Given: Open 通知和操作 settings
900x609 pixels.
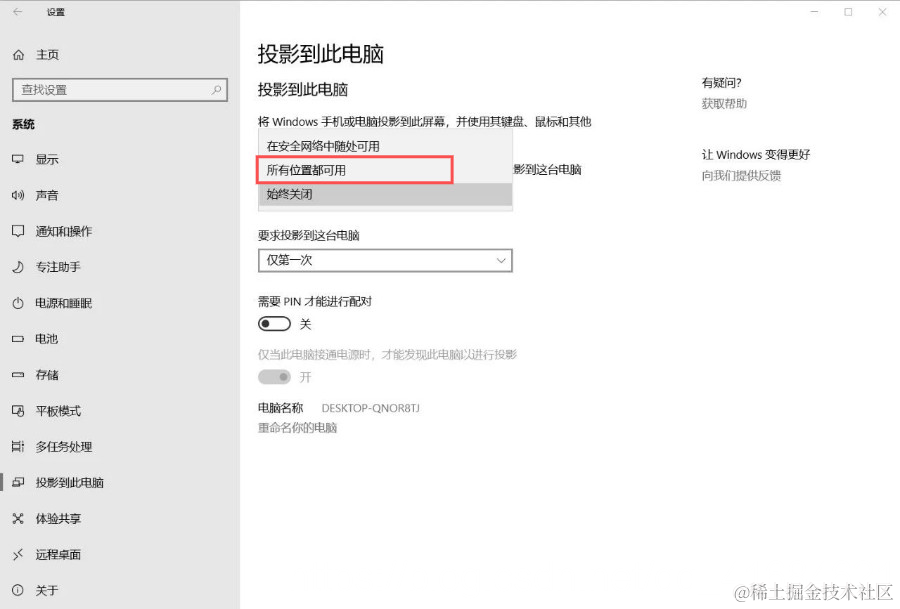Looking at the screenshot, I should [x=75, y=231].
